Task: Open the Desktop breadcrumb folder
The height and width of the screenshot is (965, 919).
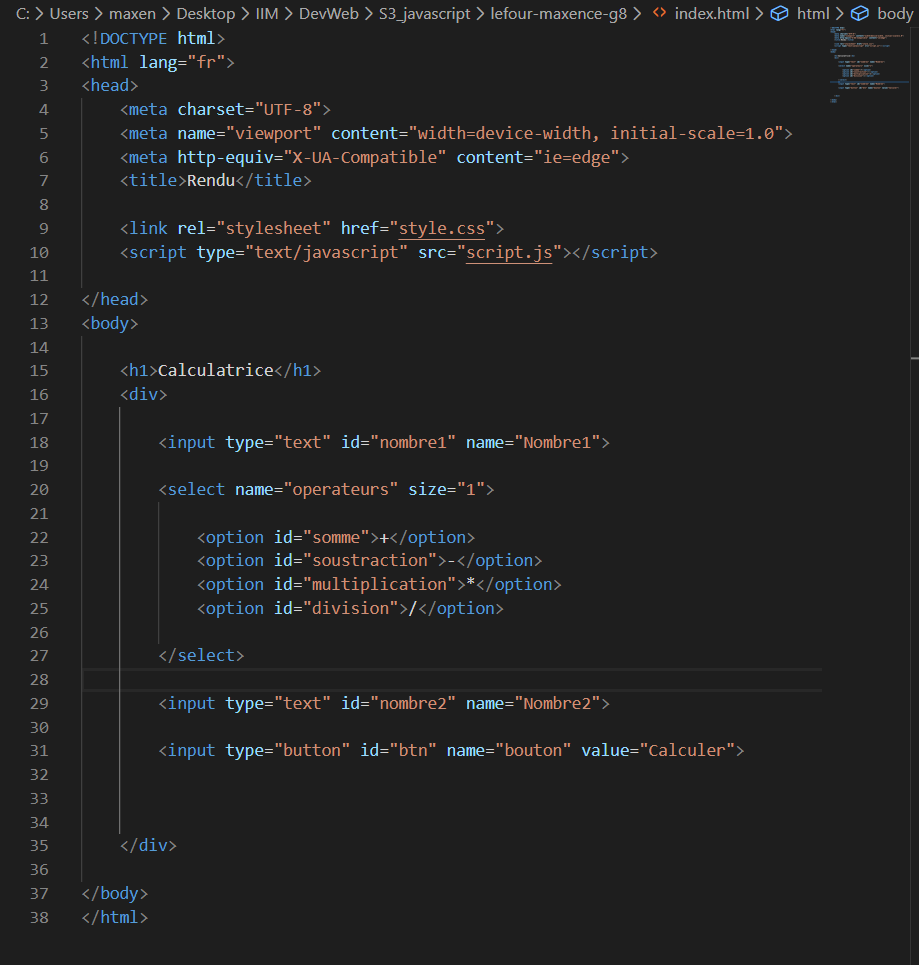Action: [206, 14]
